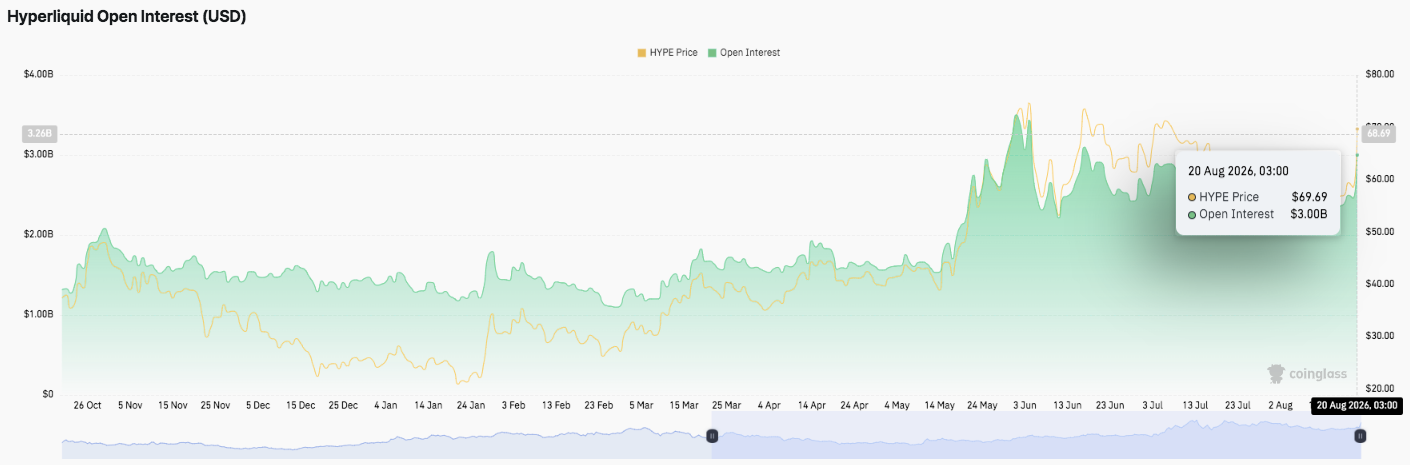Click the 3 Jun date tick
Viewport: 1410px width, 465px height.
click(x=1025, y=405)
